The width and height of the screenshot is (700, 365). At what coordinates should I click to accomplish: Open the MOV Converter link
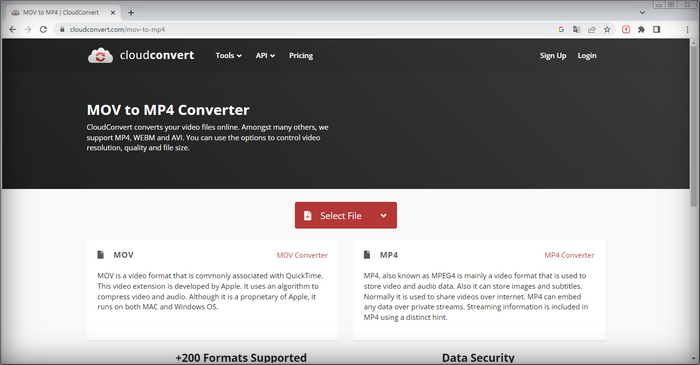coord(302,255)
